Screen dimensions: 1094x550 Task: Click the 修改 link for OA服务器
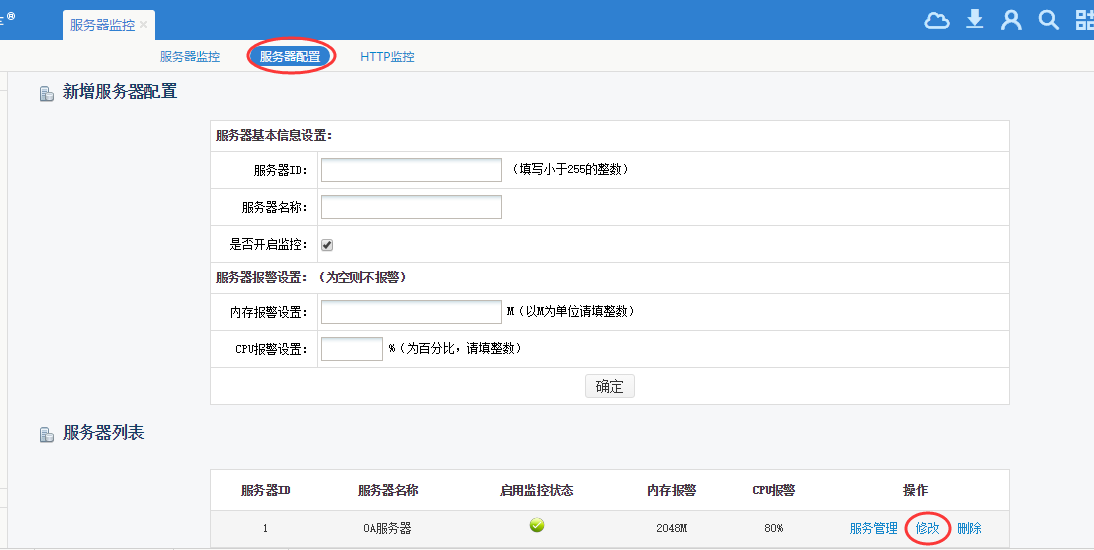point(927,528)
